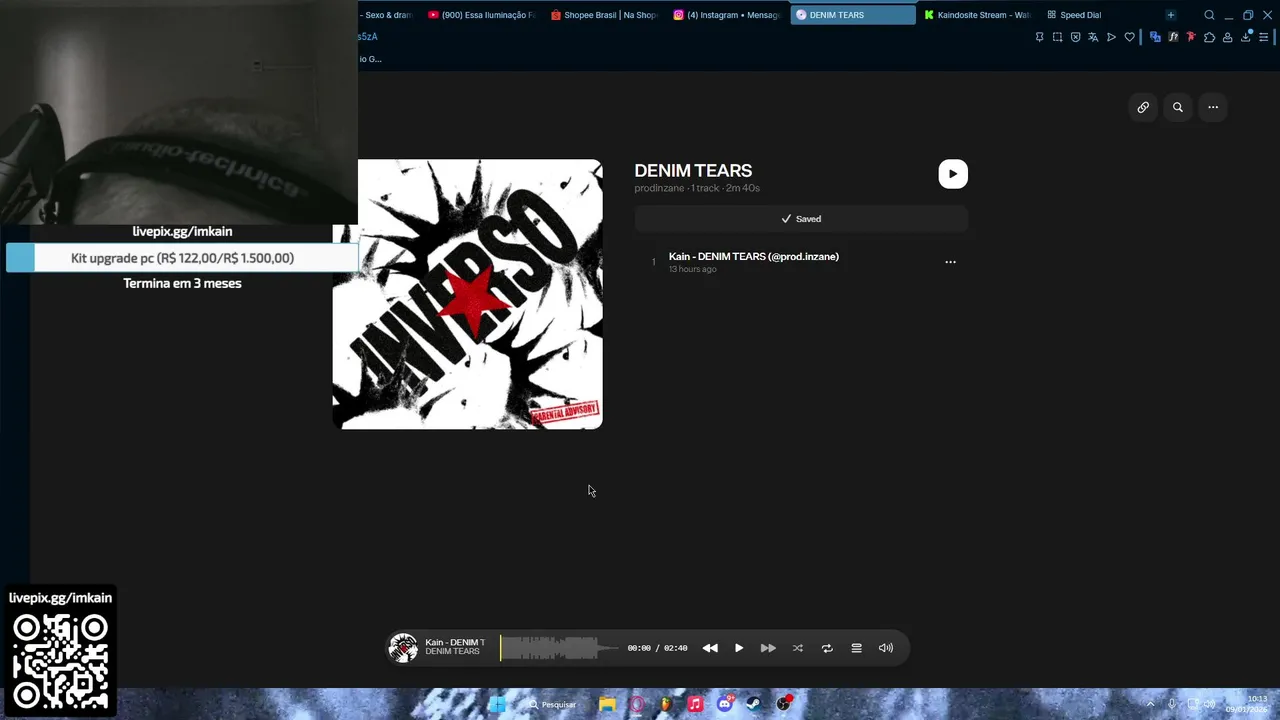The height and width of the screenshot is (720, 1280).
Task: Click the send/flow arrow icon in toolbar
Action: click(x=1111, y=37)
